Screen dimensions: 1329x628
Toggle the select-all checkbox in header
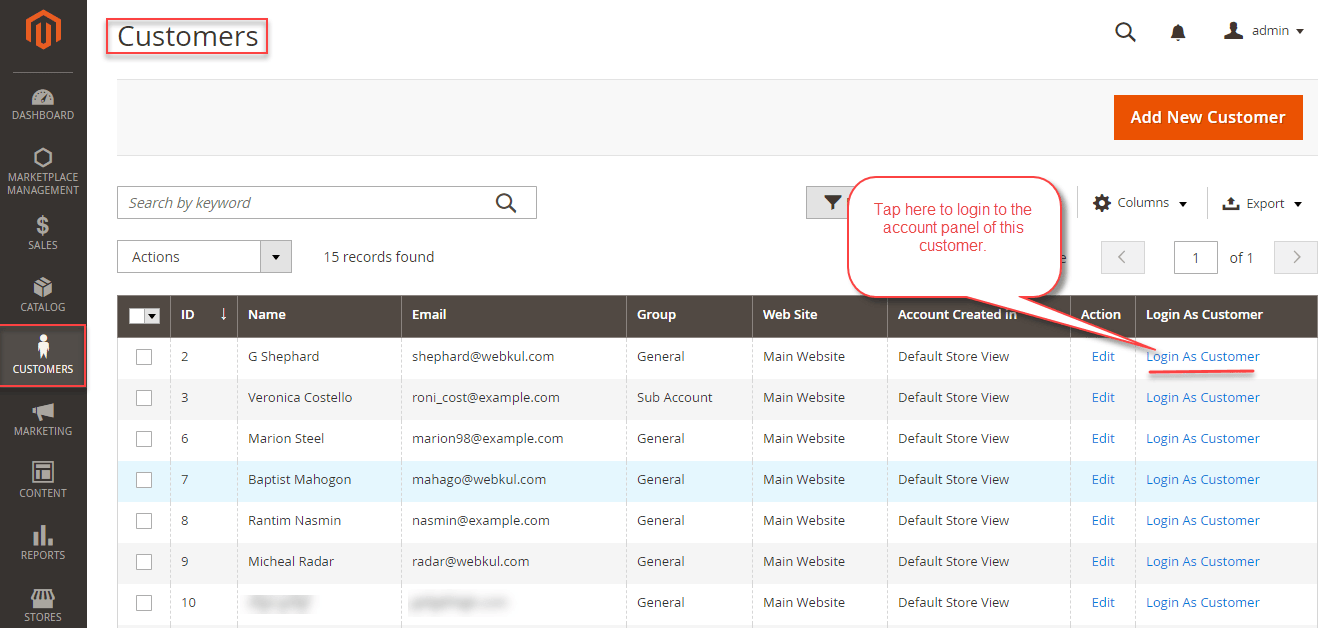(137, 316)
